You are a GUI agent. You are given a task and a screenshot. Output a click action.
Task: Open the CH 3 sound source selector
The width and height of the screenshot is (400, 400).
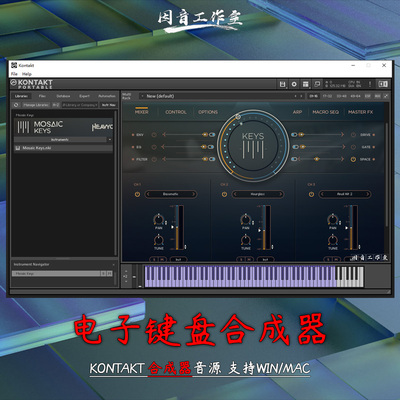[x=345, y=194]
